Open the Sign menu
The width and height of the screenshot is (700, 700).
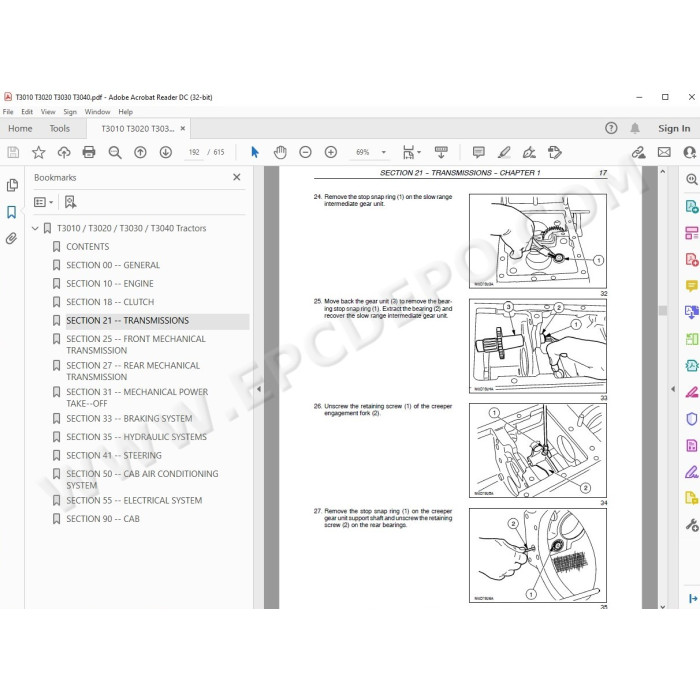coord(70,112)
